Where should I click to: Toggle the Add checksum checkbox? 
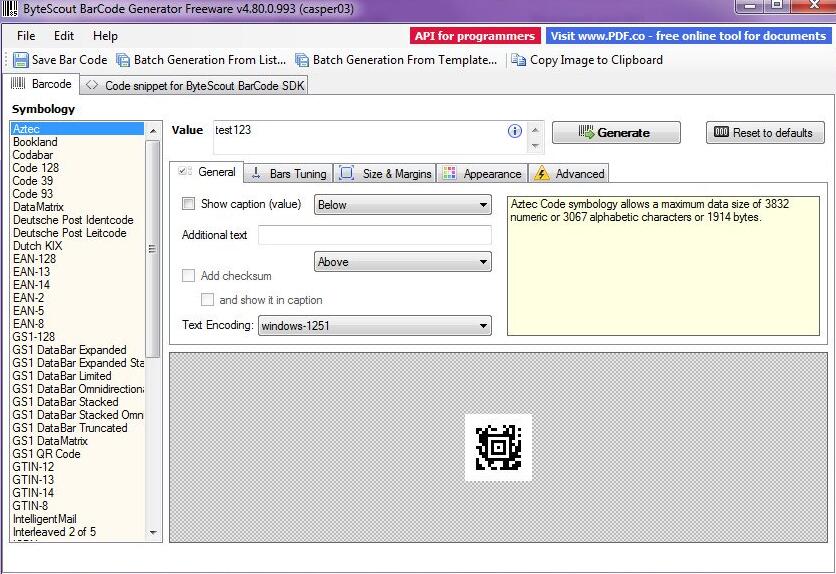pos(188,275)
